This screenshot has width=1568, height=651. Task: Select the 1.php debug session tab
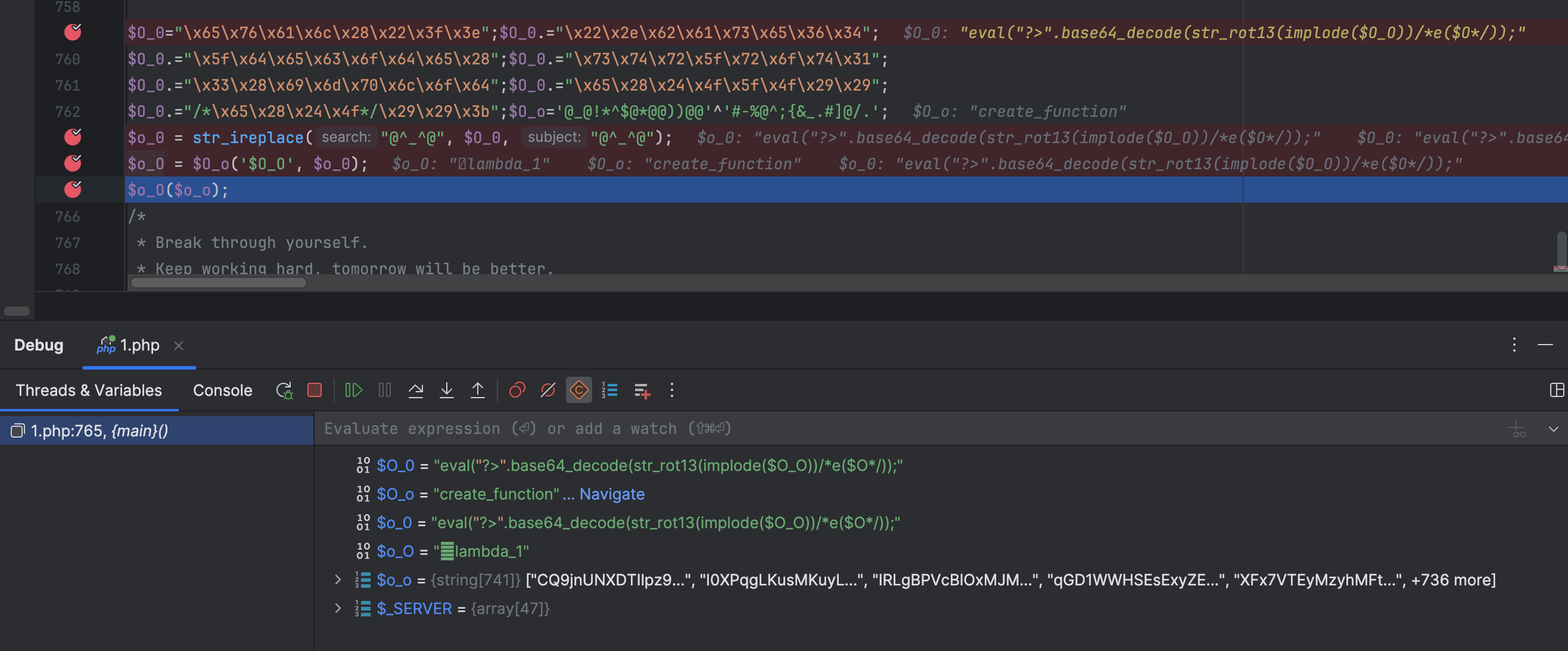[x=139, y=345]
